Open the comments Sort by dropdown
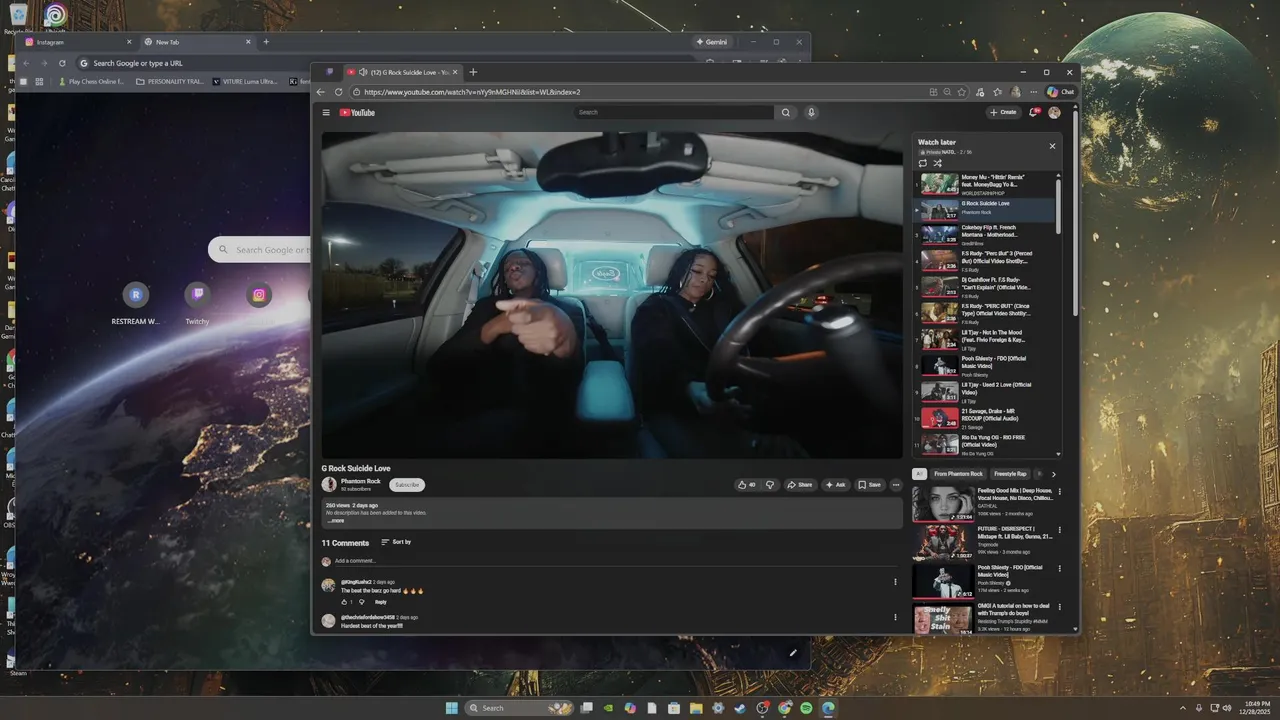 tap(396, 542)
